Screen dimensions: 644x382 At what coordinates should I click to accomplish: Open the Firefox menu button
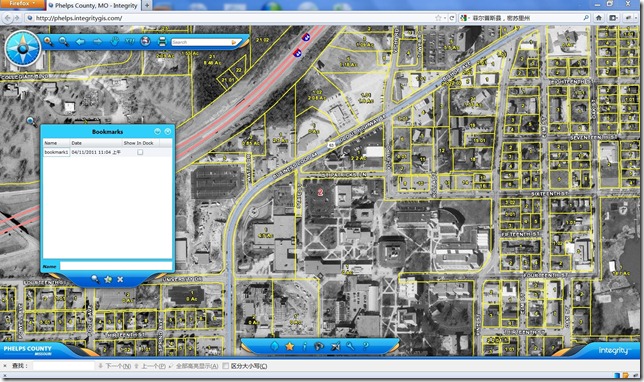pyautogui.click(x=22, y=4)
